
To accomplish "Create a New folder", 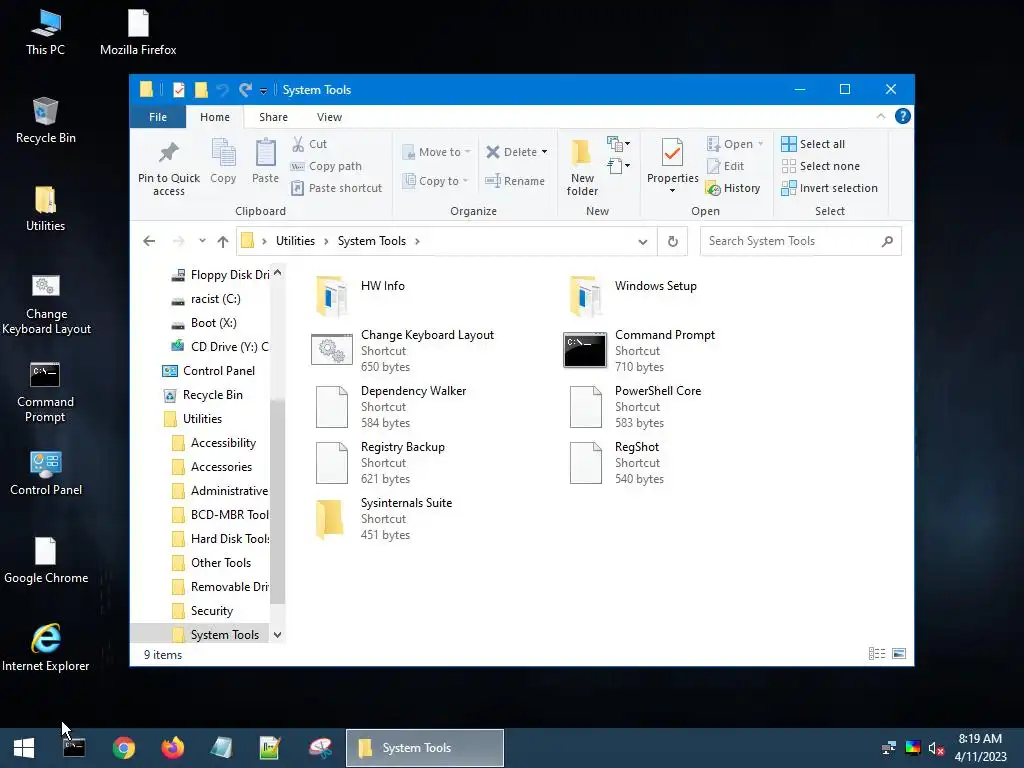I will click(581, 167).
